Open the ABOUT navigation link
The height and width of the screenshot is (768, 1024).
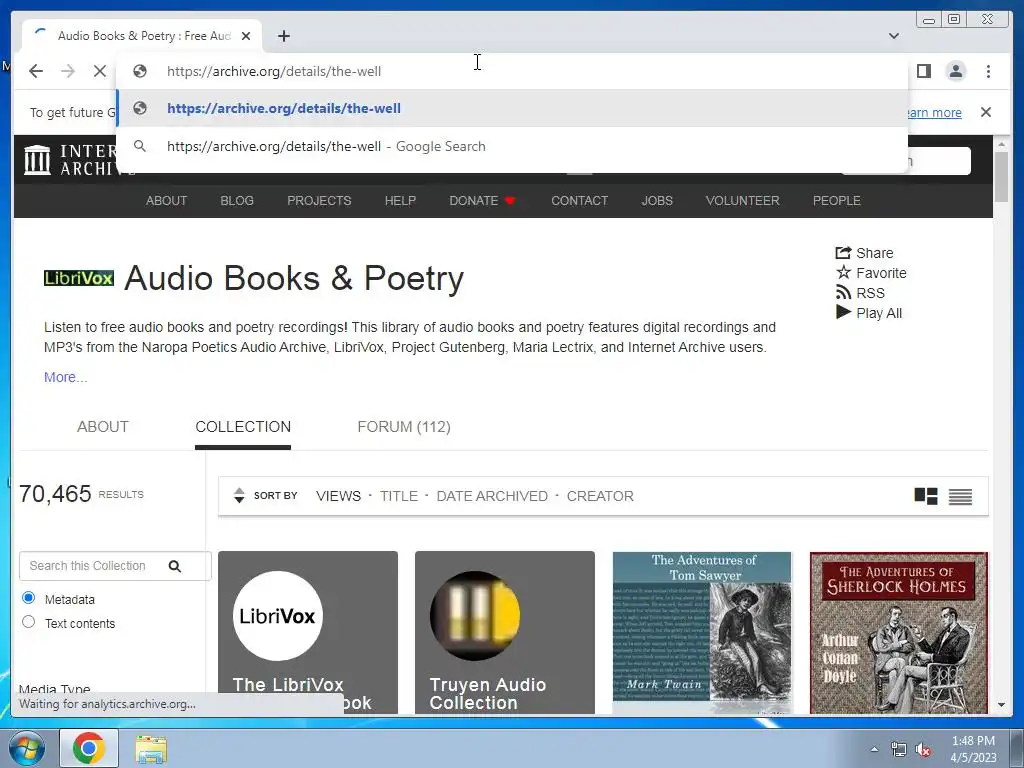tap(167, 200)
